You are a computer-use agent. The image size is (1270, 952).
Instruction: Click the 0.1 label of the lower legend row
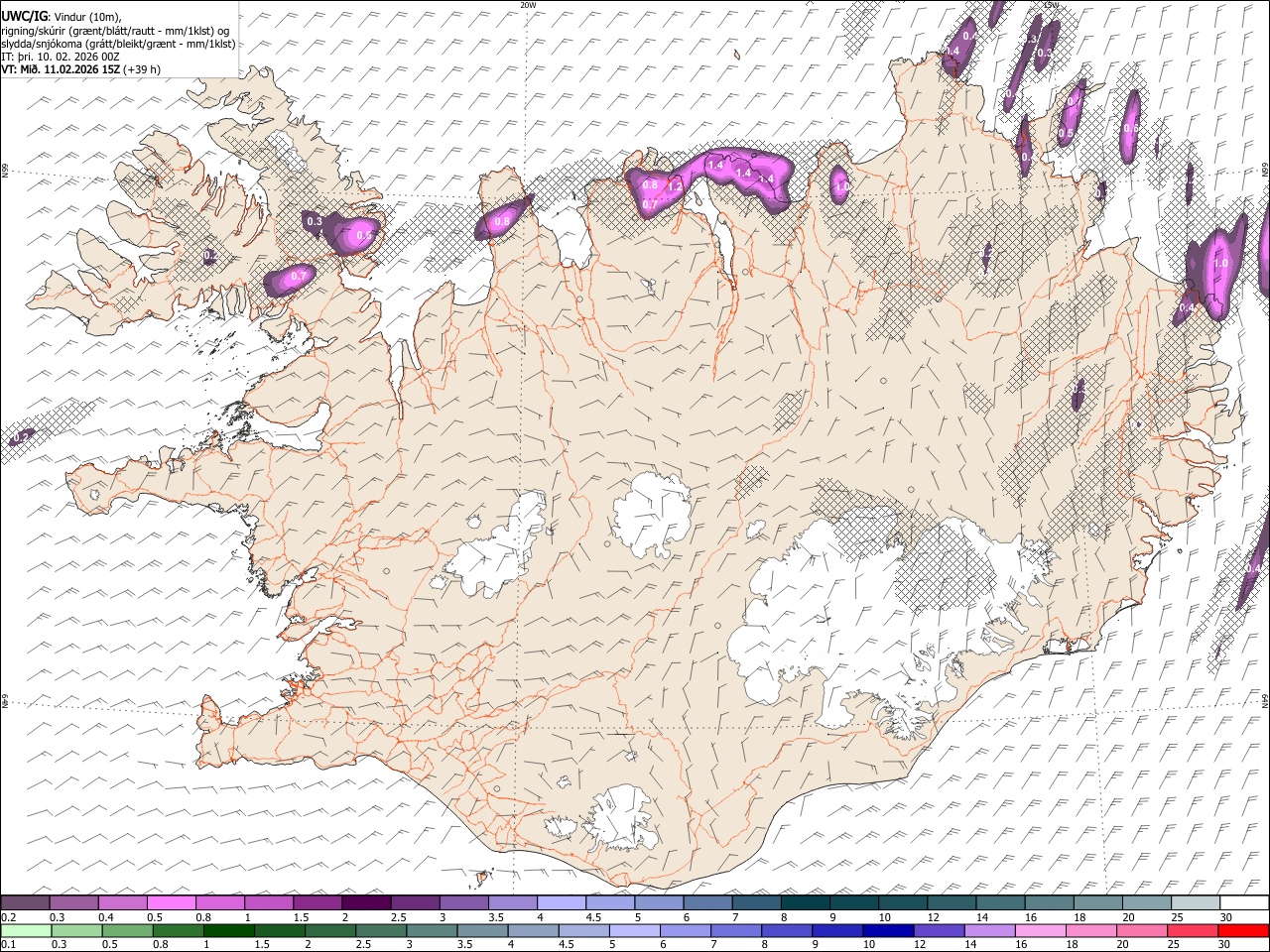[7, 944]
